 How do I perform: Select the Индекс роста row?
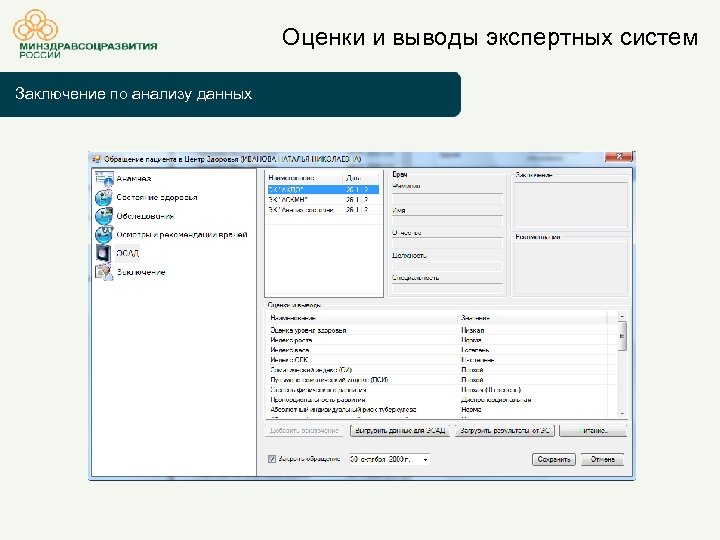[x=442, y=340]
